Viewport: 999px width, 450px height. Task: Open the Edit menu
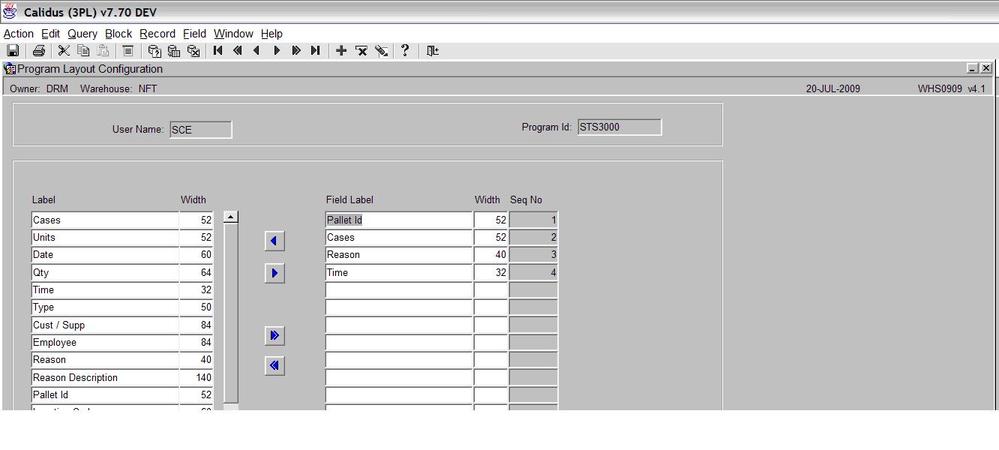click(x=50, y=34)
